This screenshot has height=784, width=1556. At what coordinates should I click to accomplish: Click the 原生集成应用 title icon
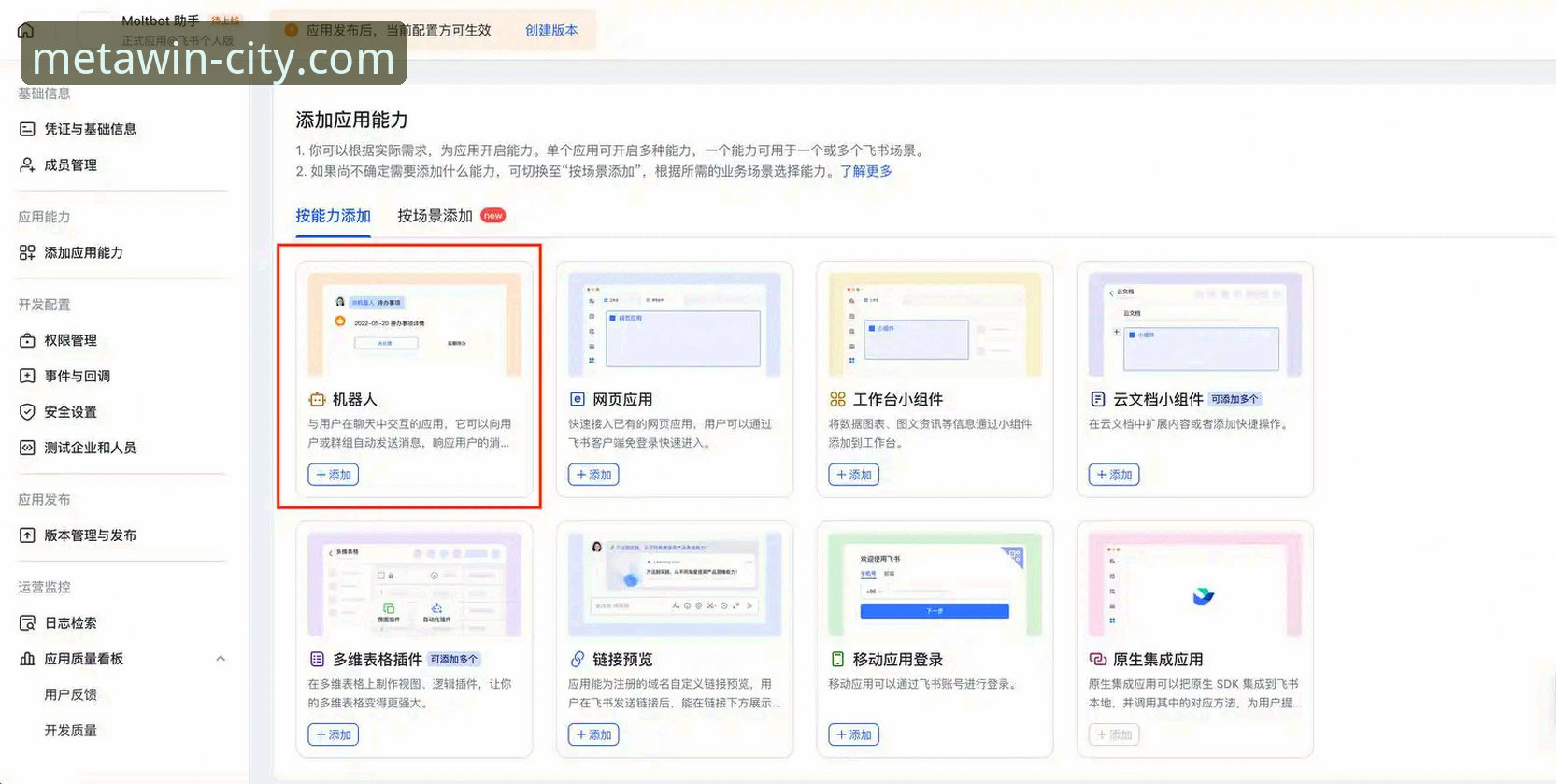pyautogui.click(x=1098, y=659)
